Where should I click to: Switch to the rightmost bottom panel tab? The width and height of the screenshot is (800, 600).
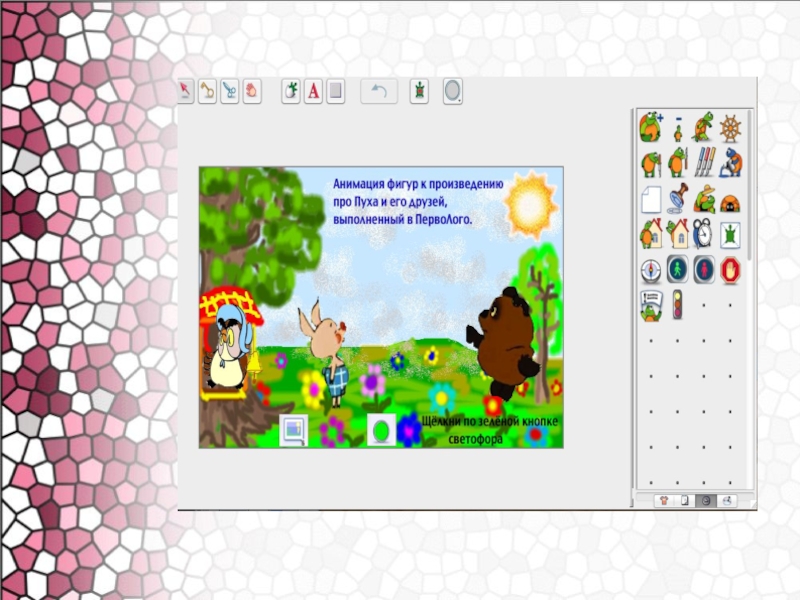point(727,501)
